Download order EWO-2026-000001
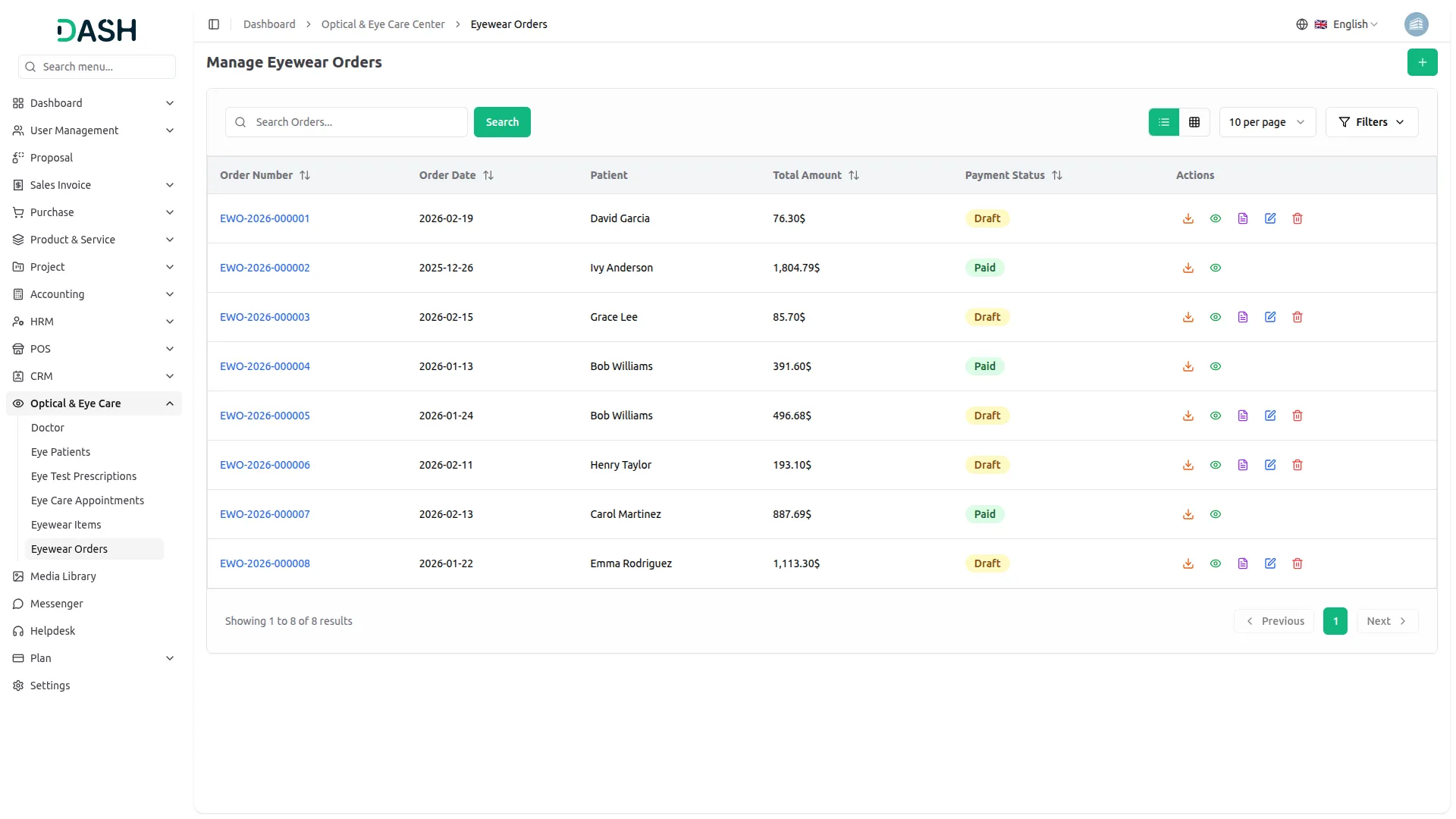Screen dimensions: 1456x819 (x=1188, y=218)
